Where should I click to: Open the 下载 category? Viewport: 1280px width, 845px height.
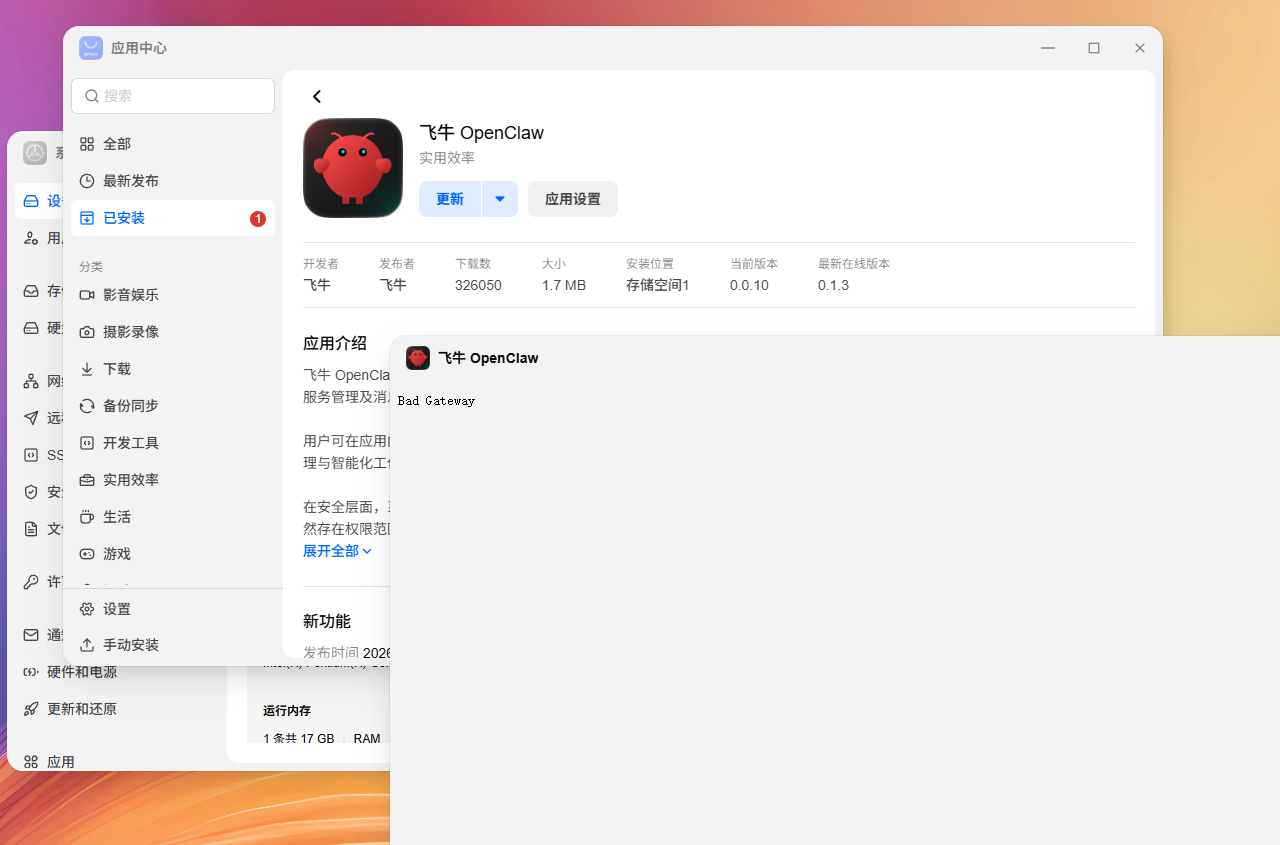pos(173,369)
